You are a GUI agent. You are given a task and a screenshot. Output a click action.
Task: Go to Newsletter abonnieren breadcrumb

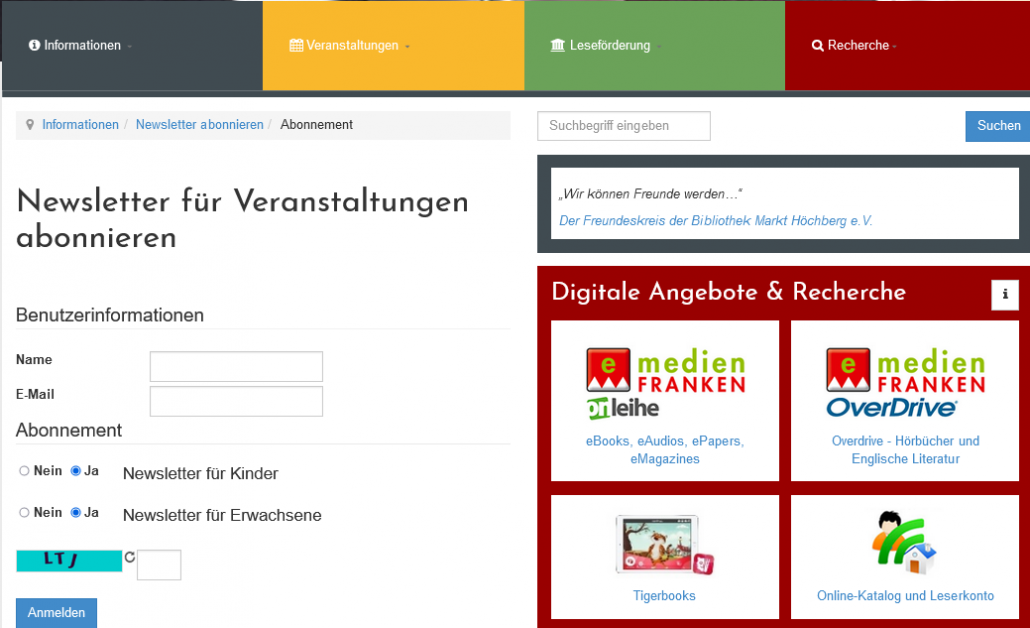point(199,125)
